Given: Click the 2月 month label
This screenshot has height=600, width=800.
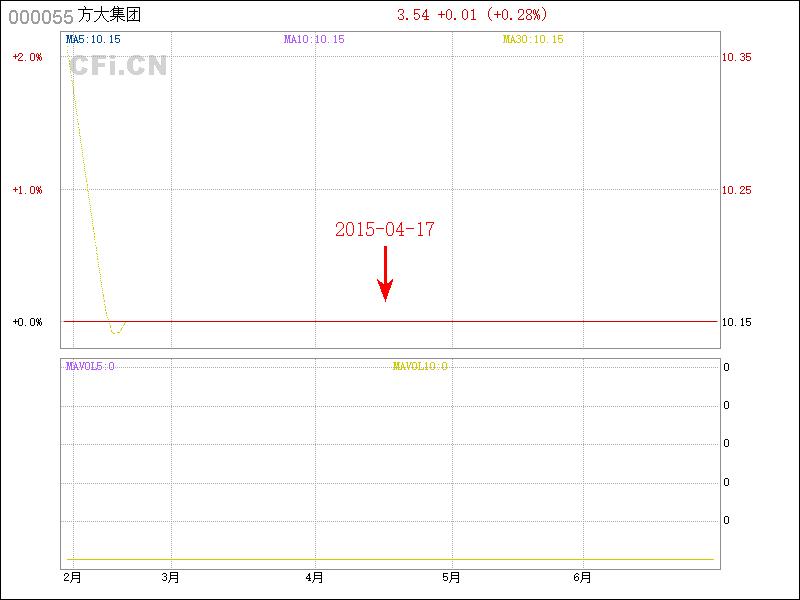Looking at the screenshot, I should (x=72, y=578).
